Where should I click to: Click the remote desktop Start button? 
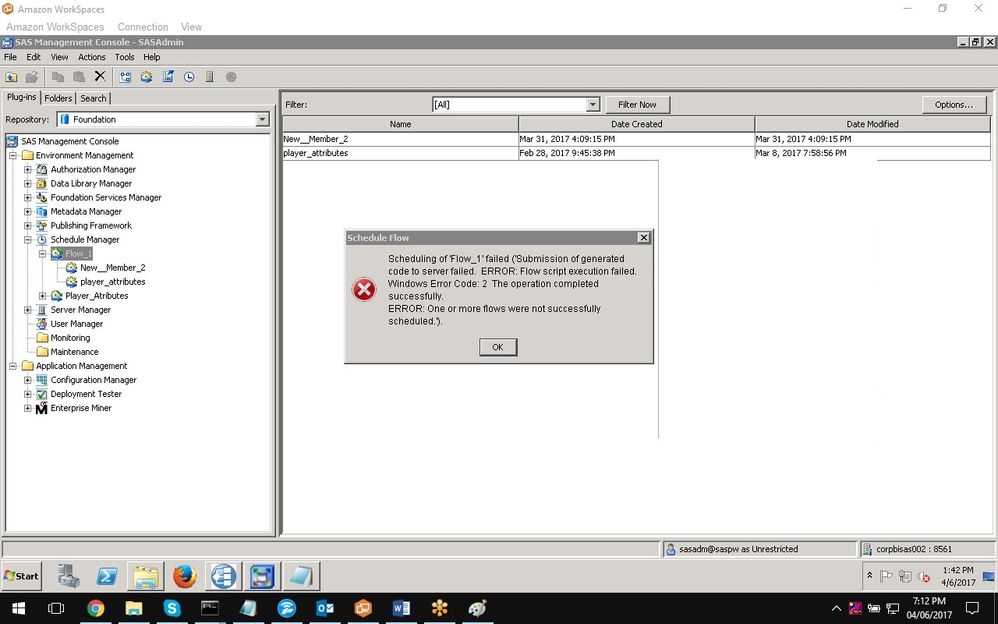tap(22, 576)
